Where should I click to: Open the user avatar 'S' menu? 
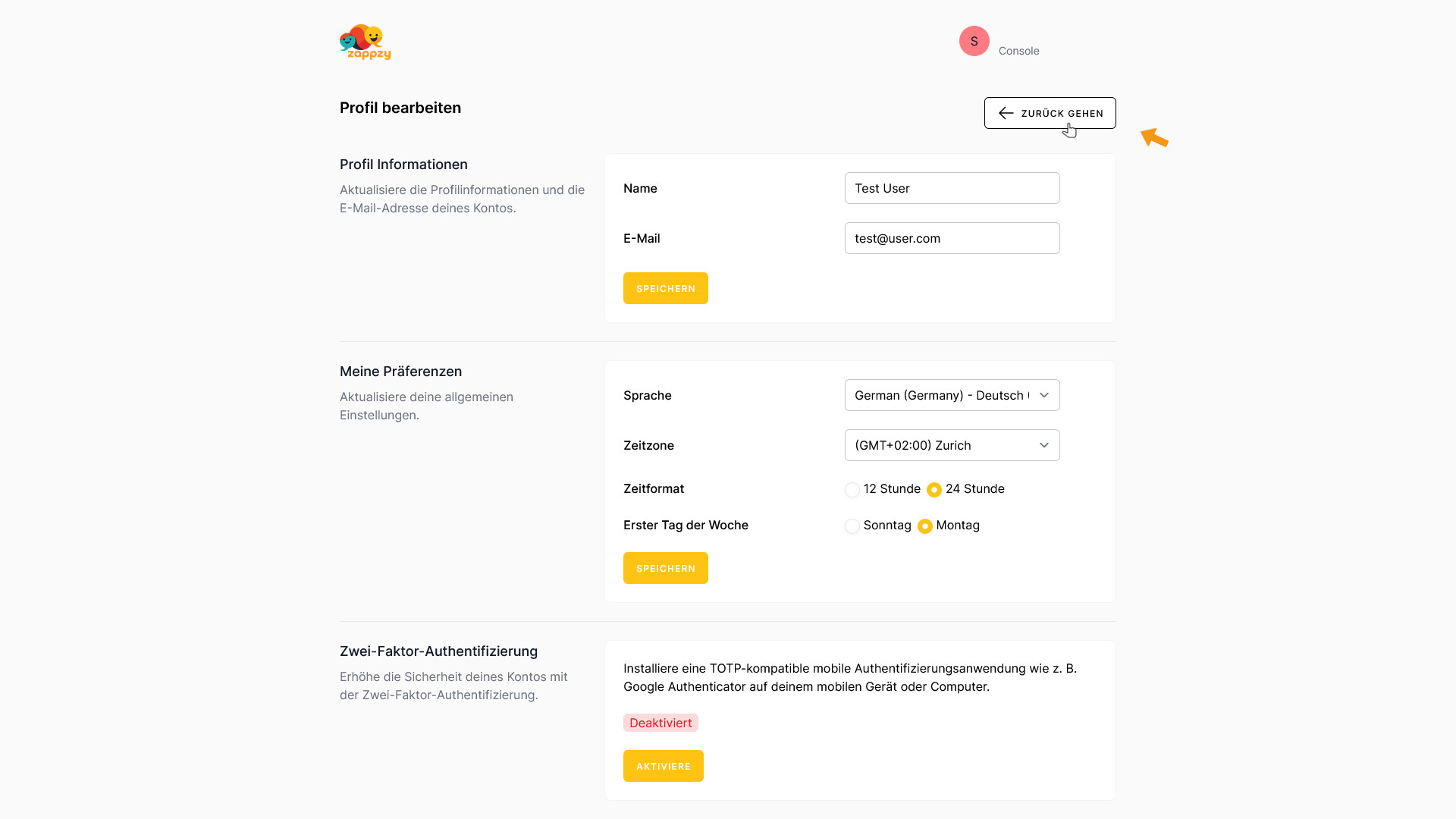point(974,41)
